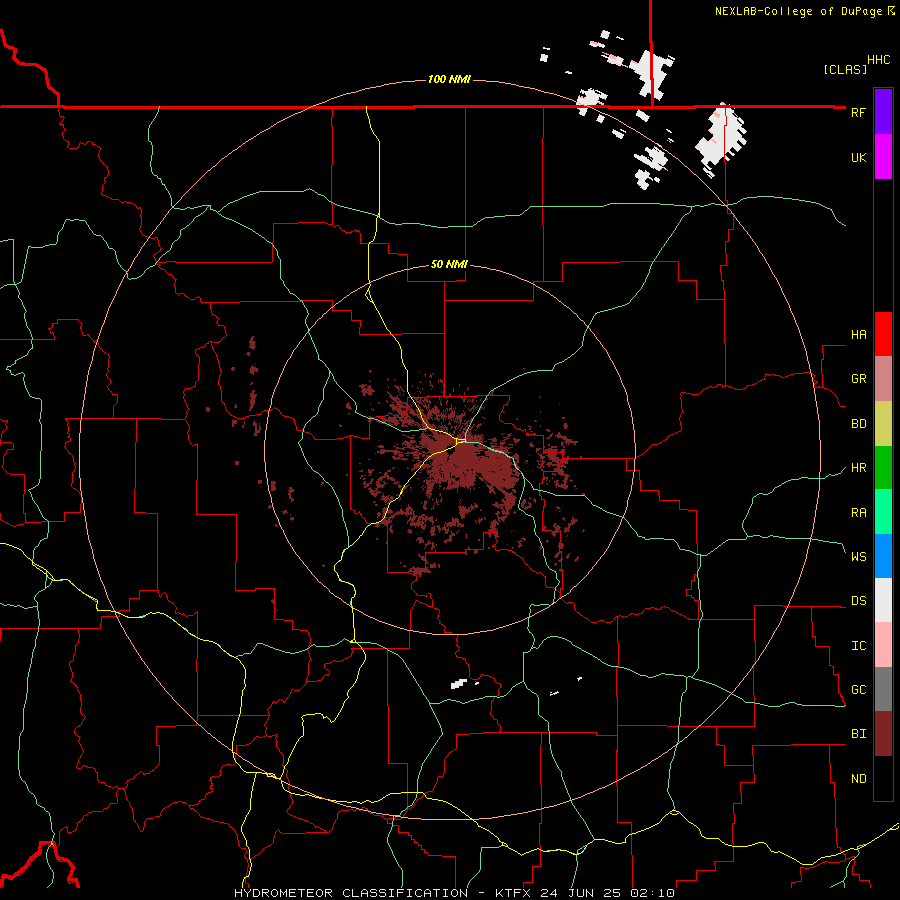Click the RF legend label
The width and height of the screenshot is (900, 900).
click(858, 112)
